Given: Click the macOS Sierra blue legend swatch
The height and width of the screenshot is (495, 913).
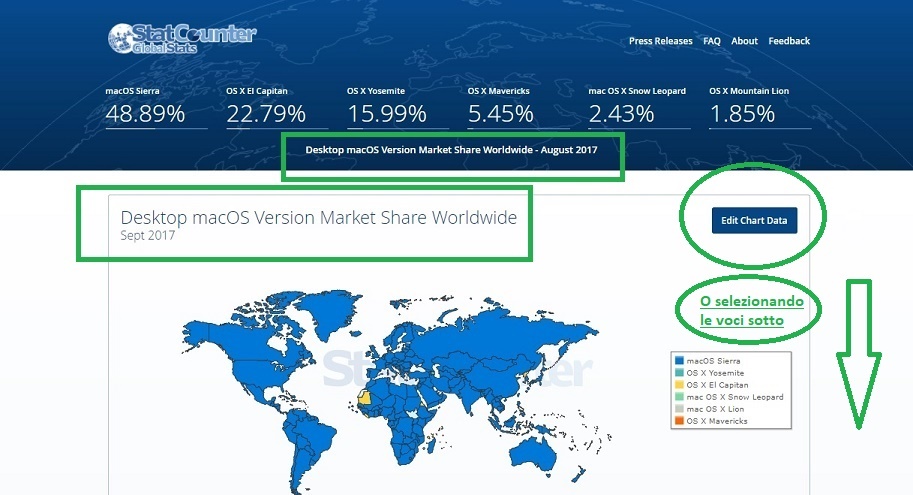Looking at the screenshot, I should pos(679,360).
